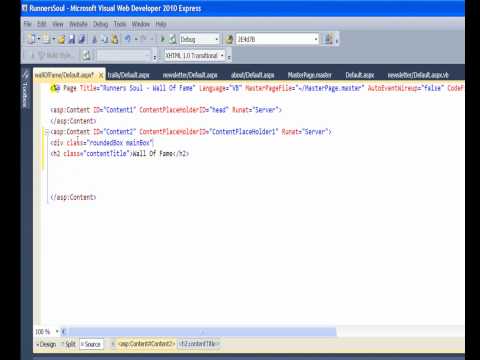Click the Cut scissors icon

pyautogui.click(x=94, y=39)
